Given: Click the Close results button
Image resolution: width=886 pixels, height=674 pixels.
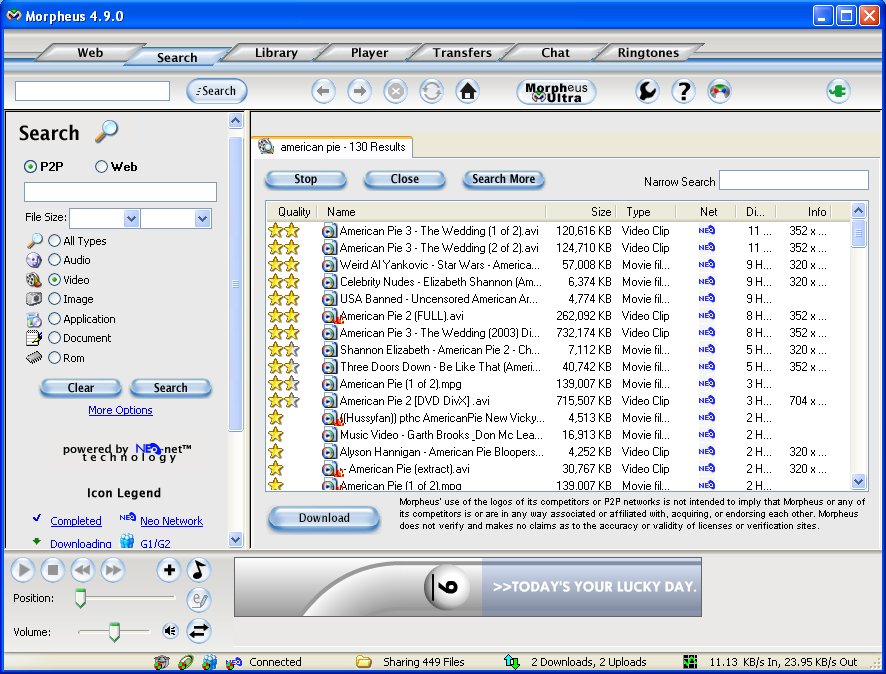Looking at the screenshot, I should tap(405, 179).
